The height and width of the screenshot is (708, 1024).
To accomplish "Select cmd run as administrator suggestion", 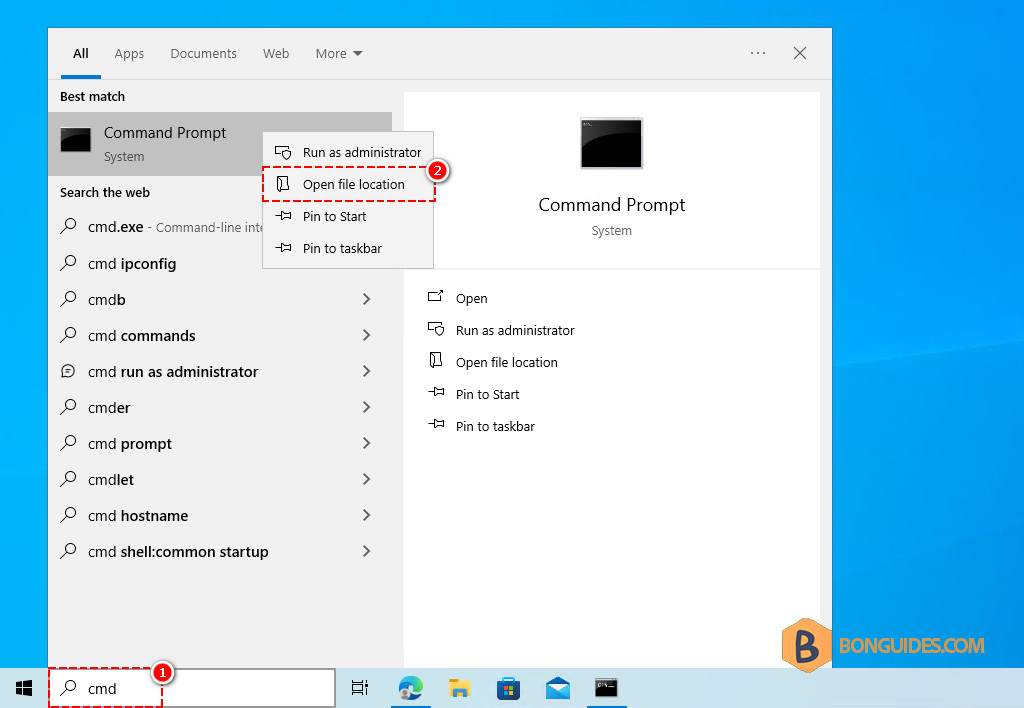I will 219,372.
